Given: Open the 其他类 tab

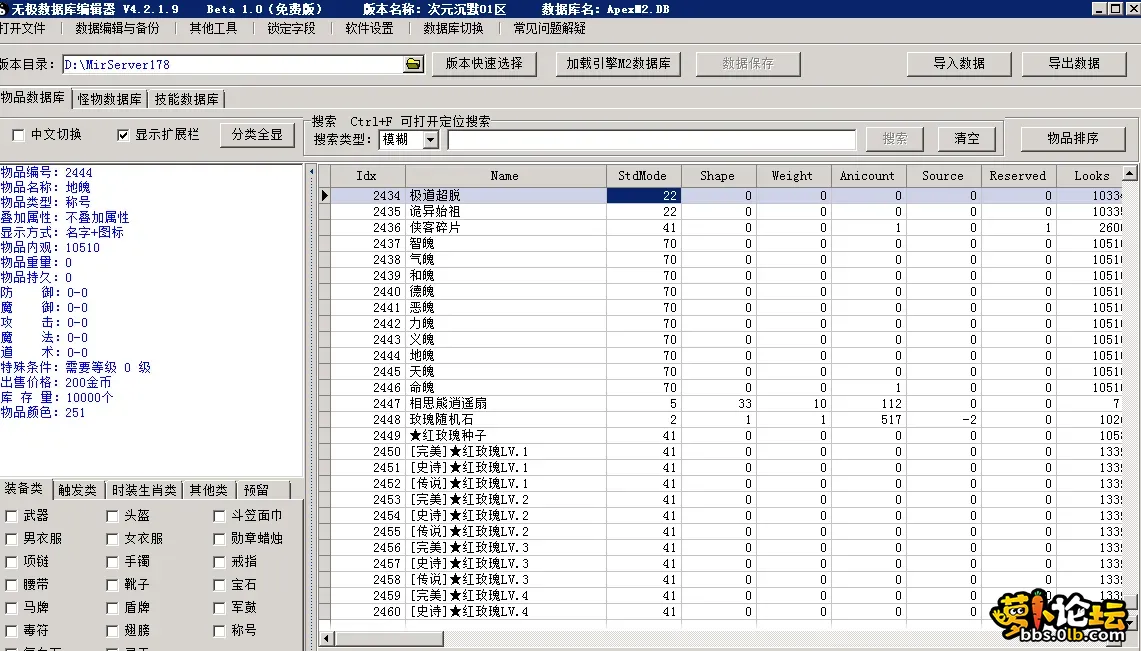Looking at the screenshot, I should [208, 490].
